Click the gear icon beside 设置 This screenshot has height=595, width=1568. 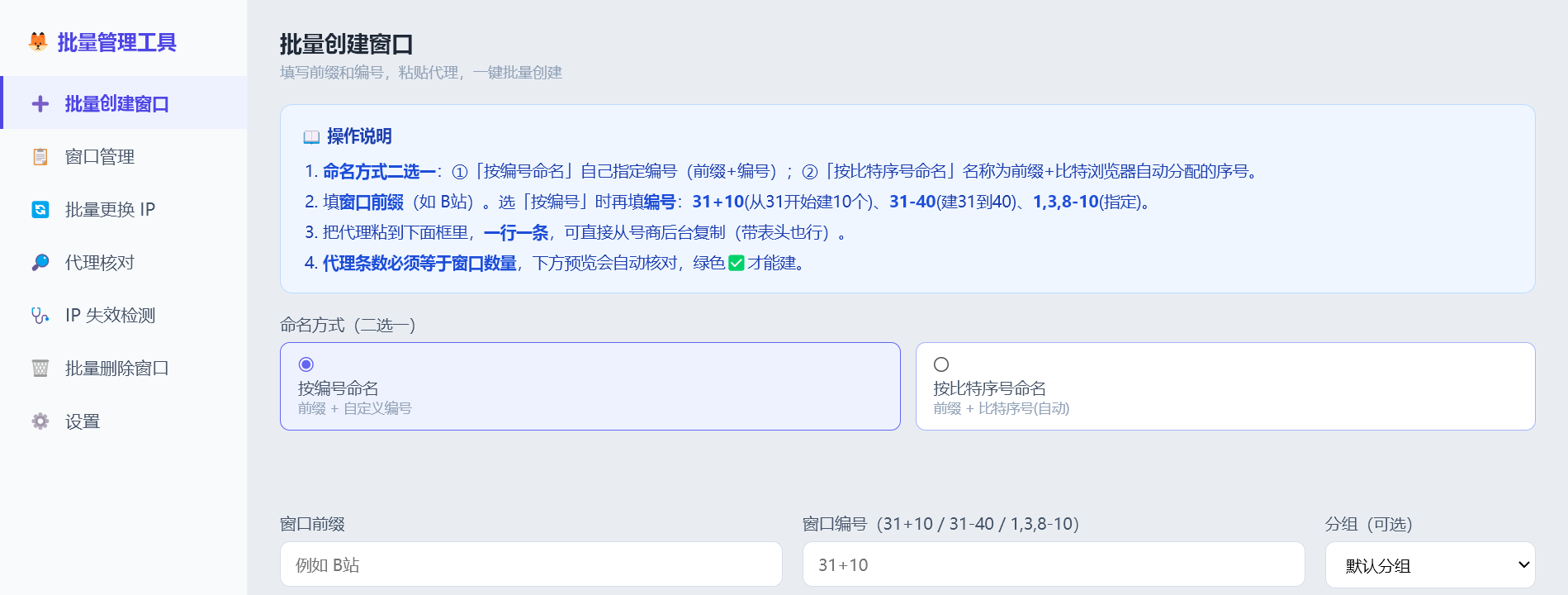[40, 421]
